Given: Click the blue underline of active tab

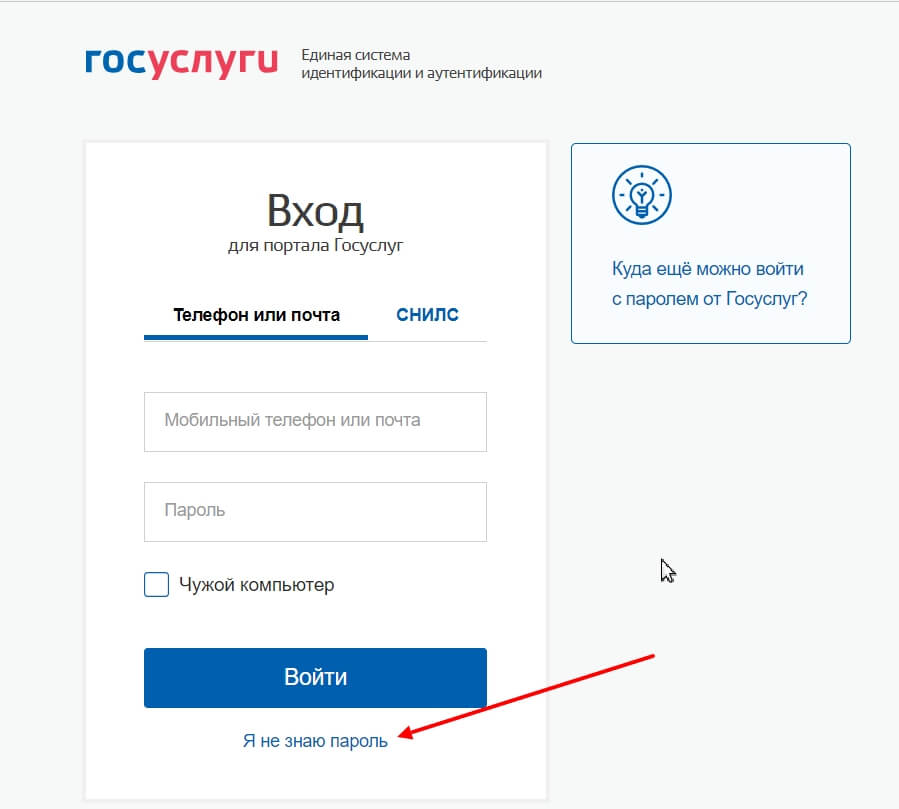Looking at the screenshot, I should 256,338.
